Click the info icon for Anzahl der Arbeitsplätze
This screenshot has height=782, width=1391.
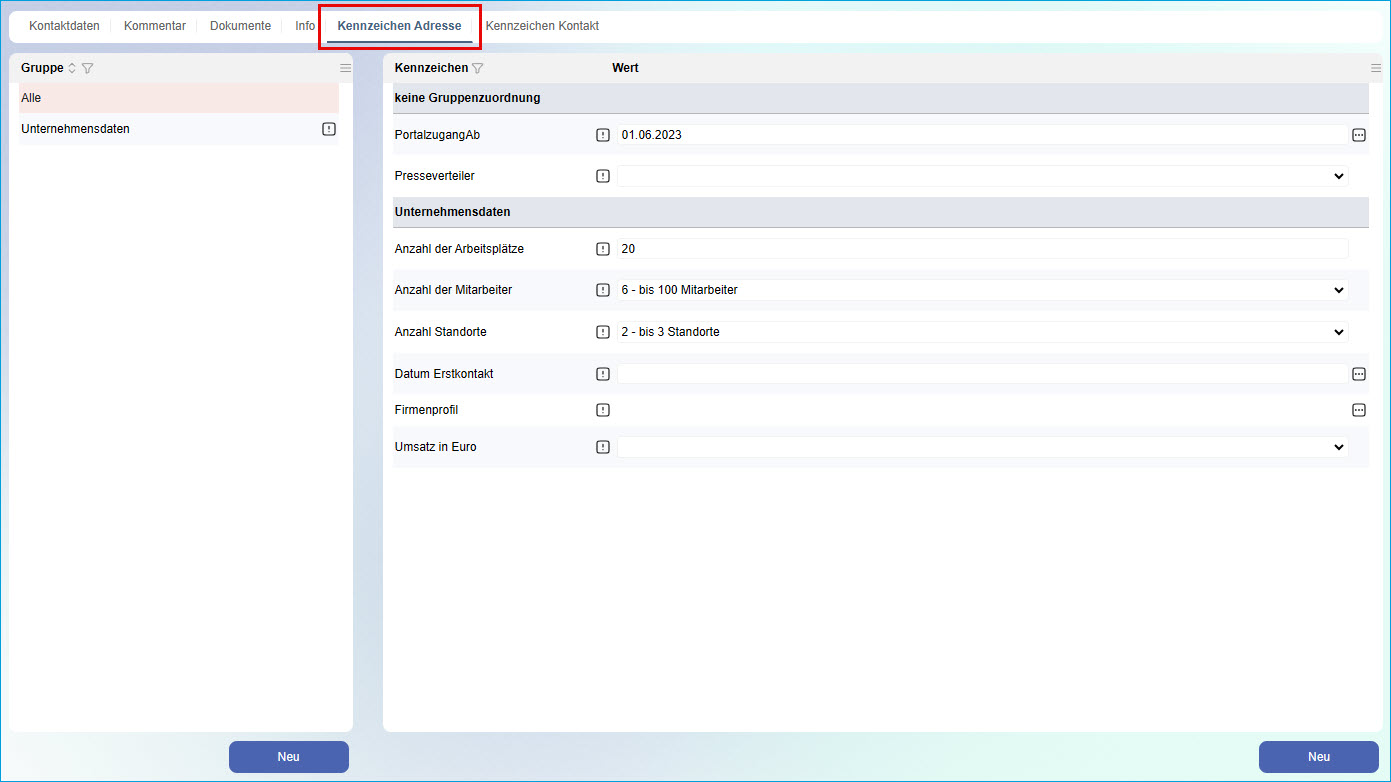[603, 249]
